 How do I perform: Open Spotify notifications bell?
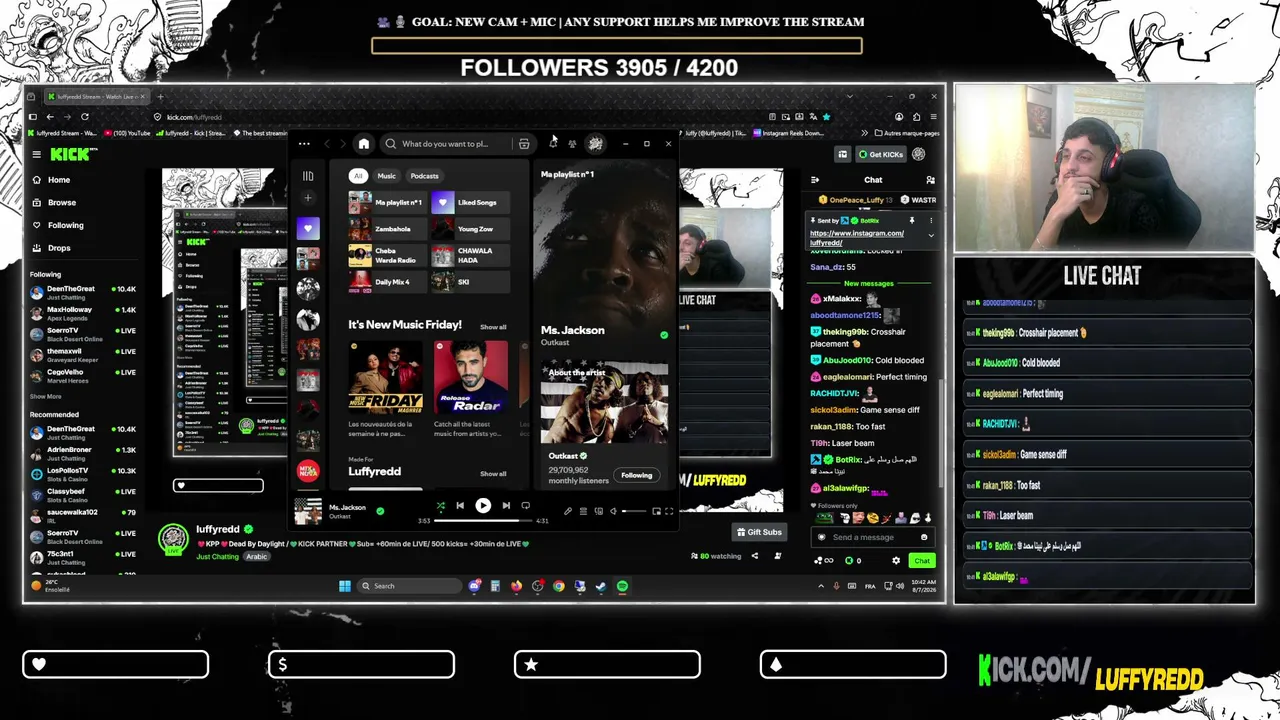pos(553,144)
